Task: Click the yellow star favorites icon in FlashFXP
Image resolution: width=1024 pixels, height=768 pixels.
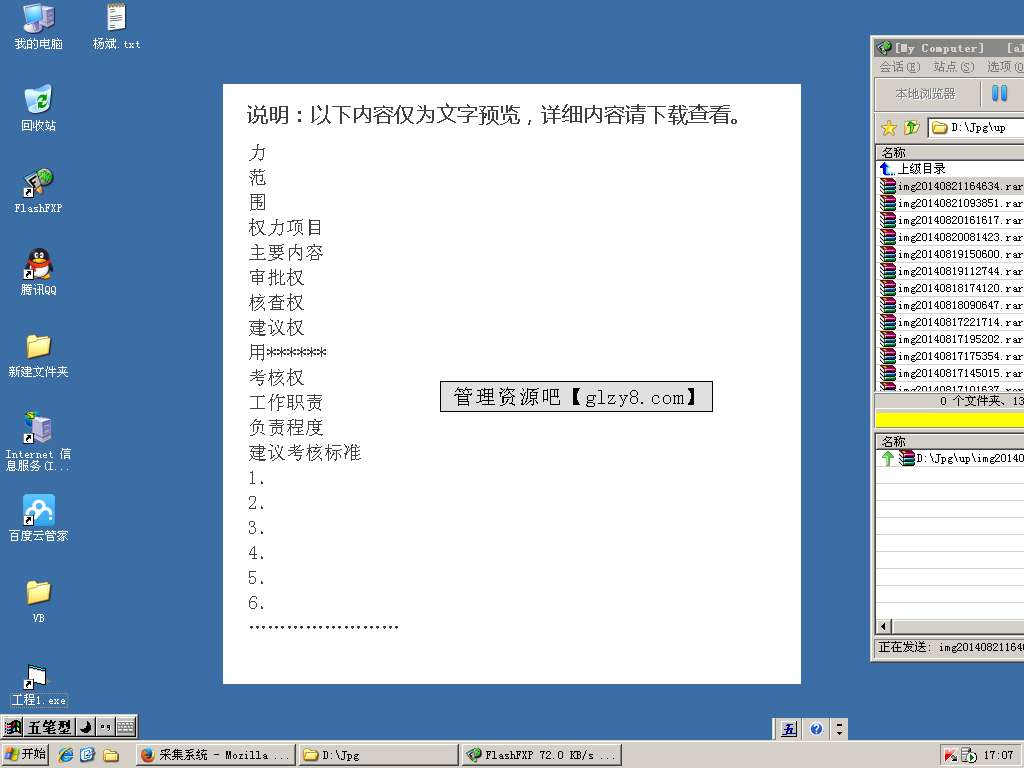Action: coord(889,128)
